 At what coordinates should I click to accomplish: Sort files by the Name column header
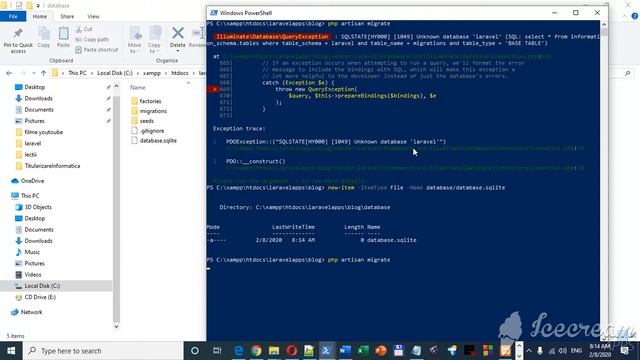pos(138,87)
